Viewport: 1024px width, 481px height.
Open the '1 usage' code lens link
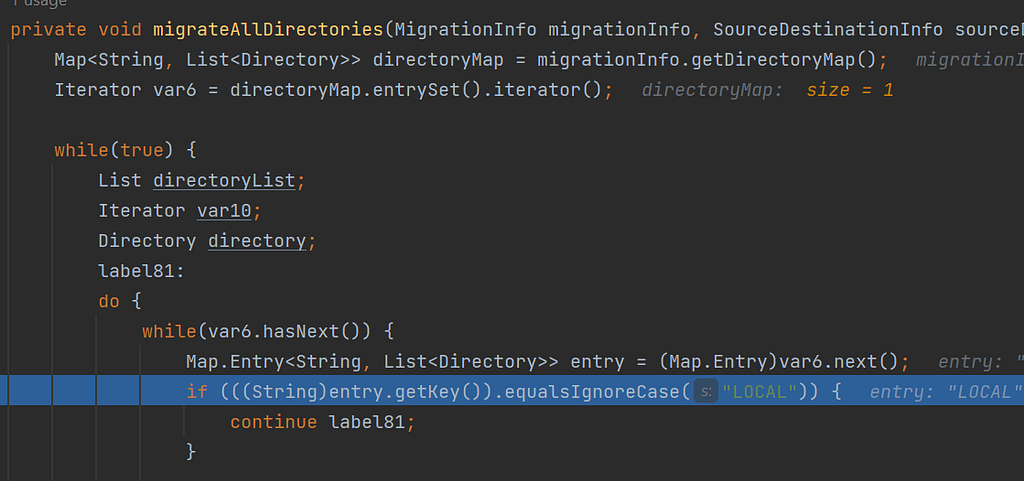(x=40, y=3)
